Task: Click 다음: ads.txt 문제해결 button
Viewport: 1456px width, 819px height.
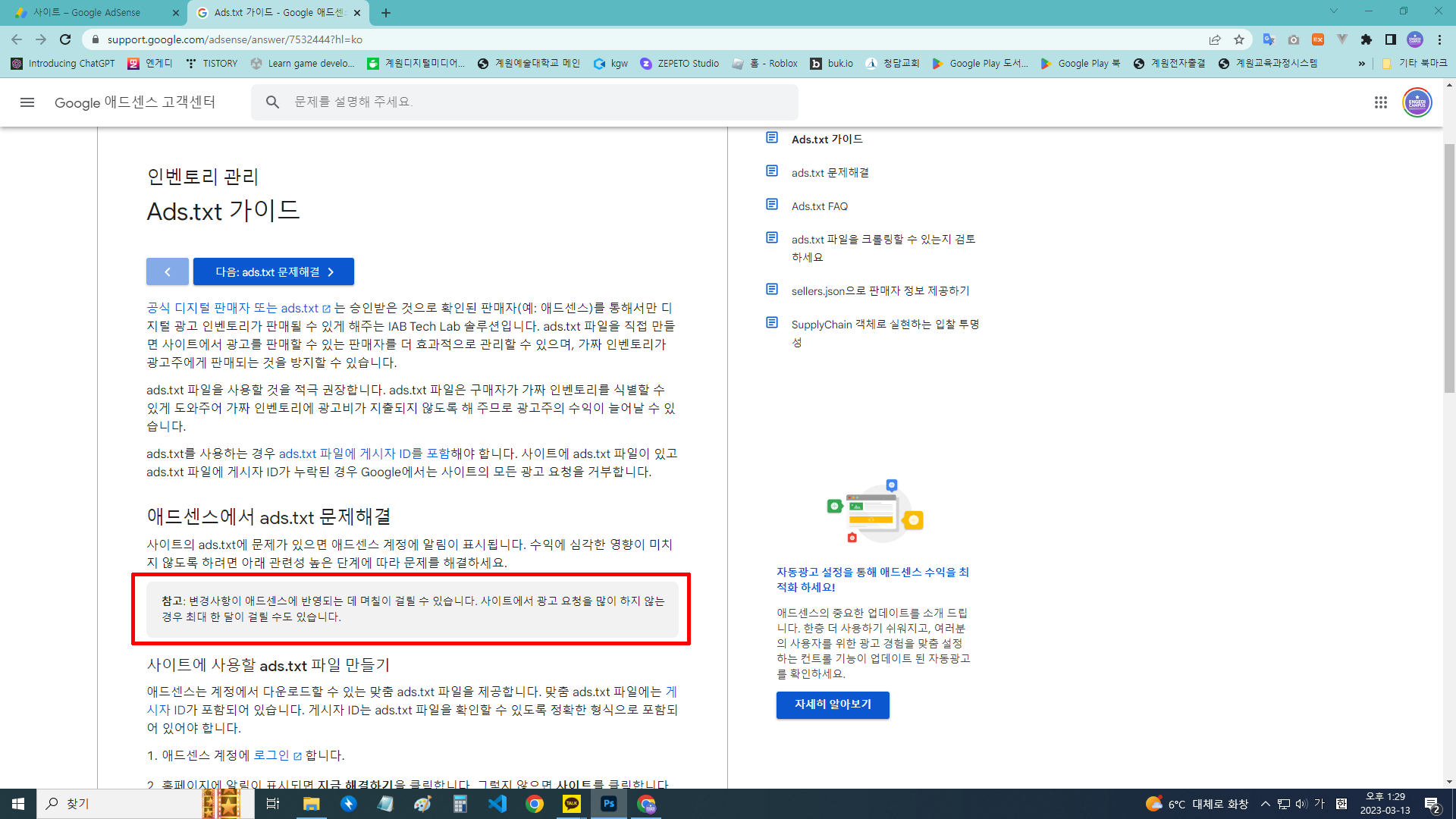Action: (274, 271)
